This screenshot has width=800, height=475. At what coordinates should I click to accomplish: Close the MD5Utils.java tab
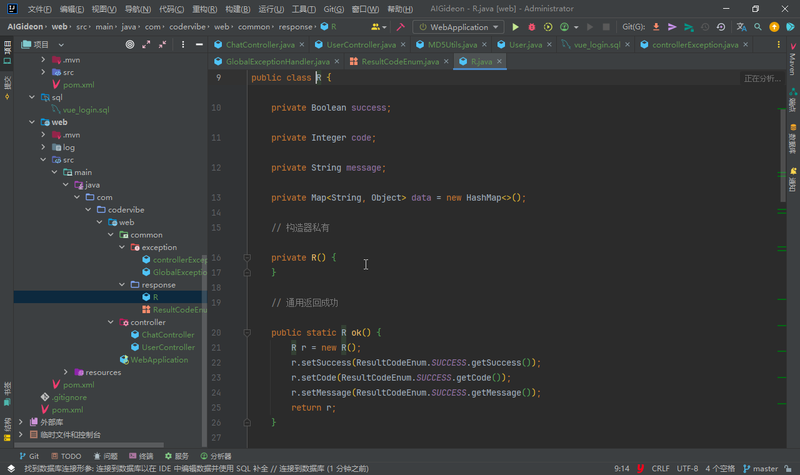[x=485, y=45]
